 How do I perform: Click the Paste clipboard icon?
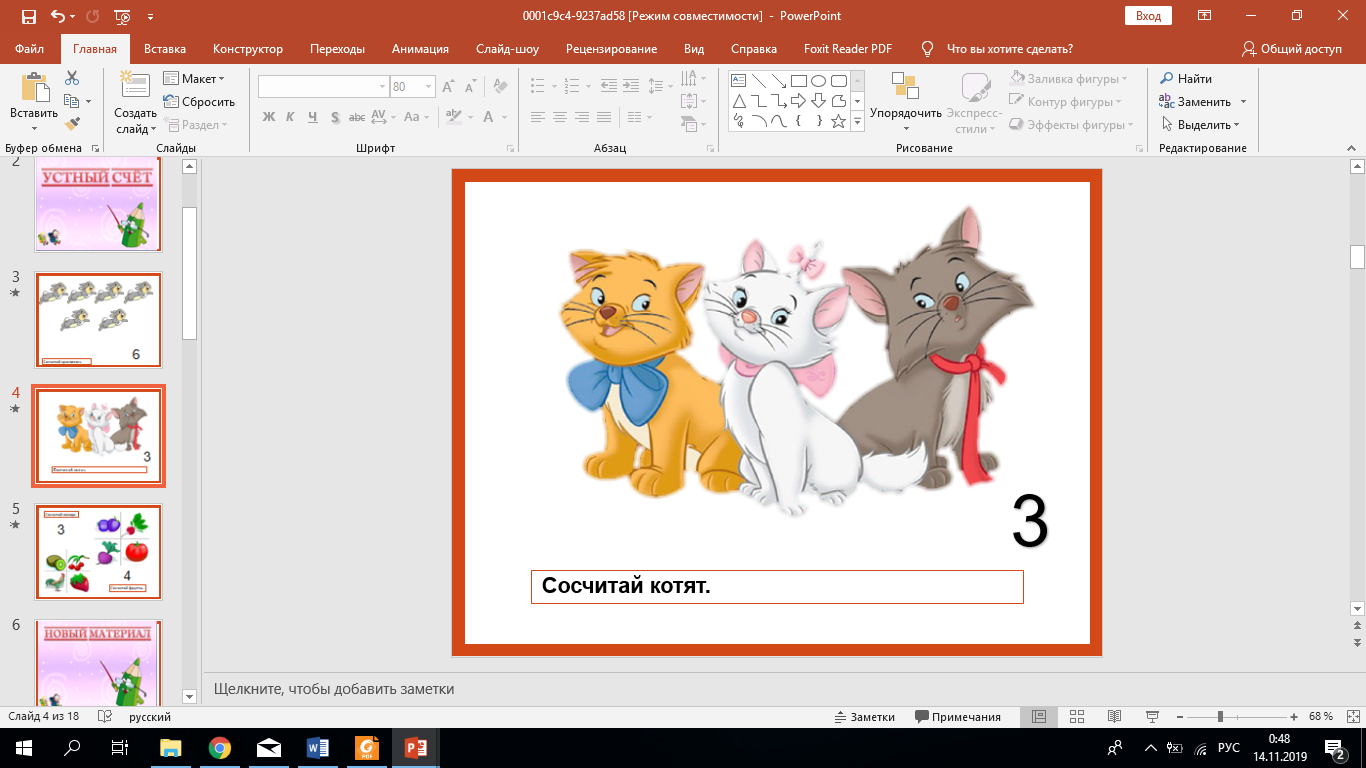point(35,89)
